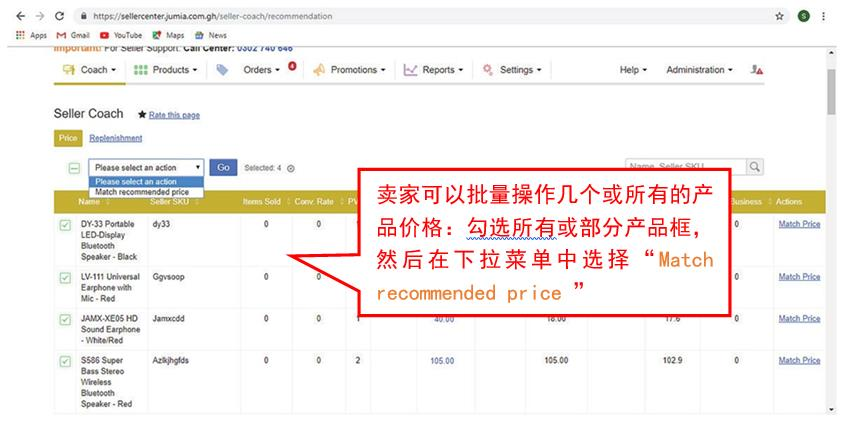The height and width of the screenshot is (429, 851).
Task: Click the page vertical scrollbar thumb
Action: click(831, 91)
